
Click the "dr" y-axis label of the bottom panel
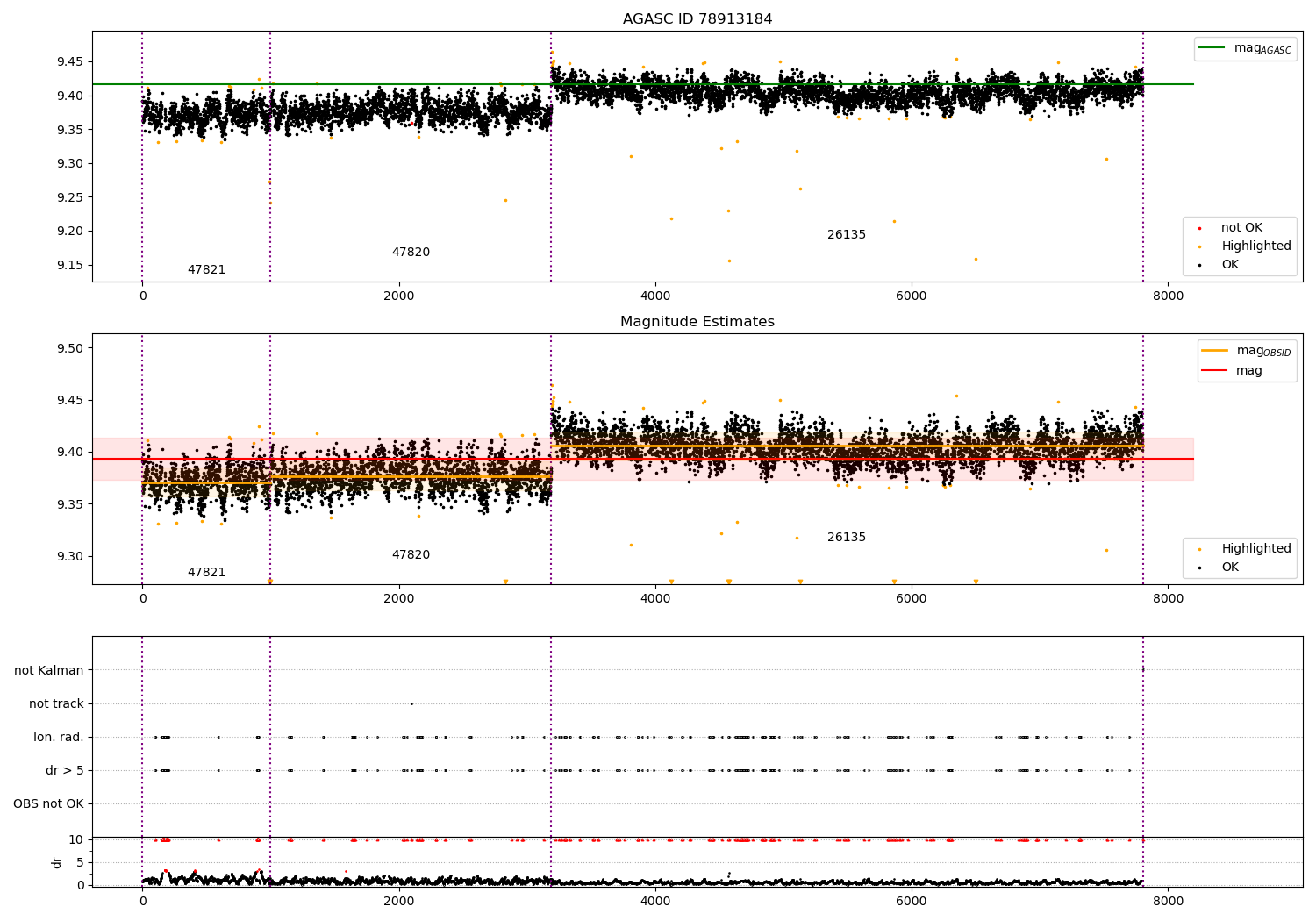click(57, 862)
